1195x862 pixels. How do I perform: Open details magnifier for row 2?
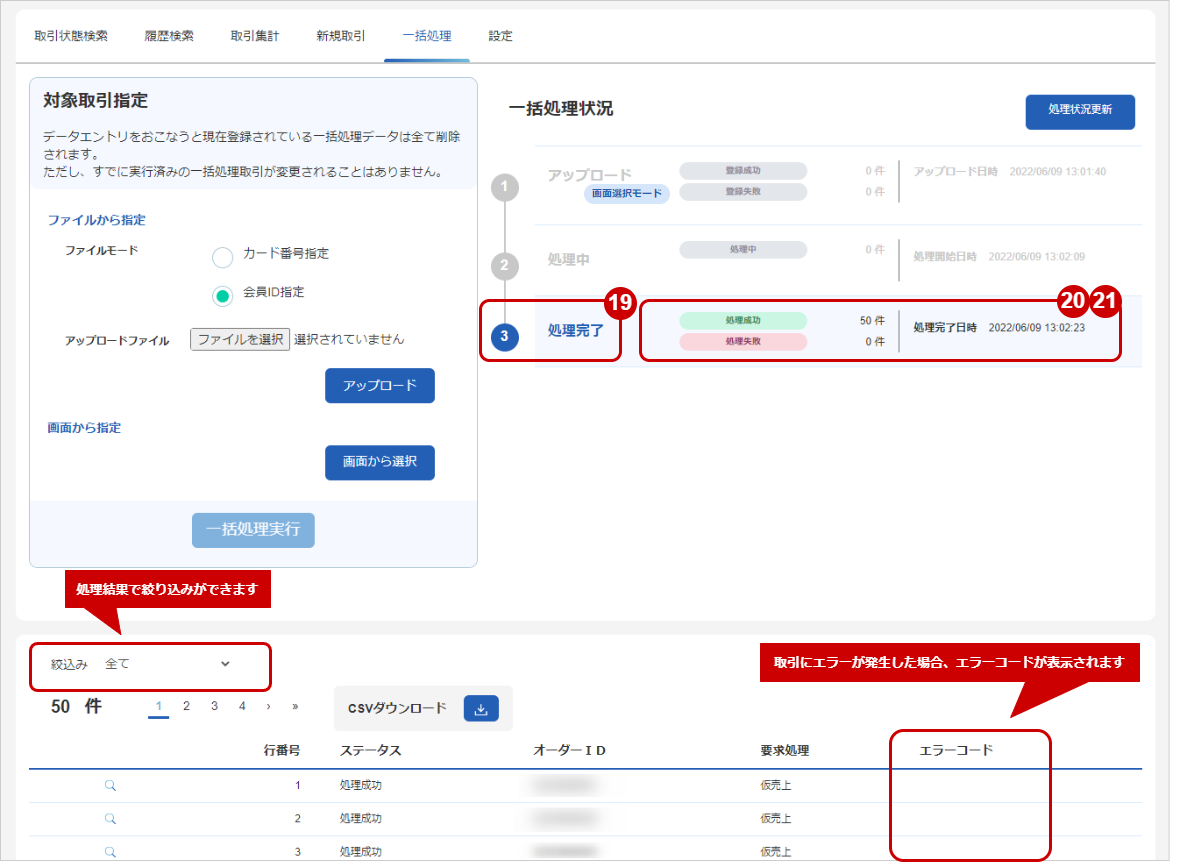[111, 819]
